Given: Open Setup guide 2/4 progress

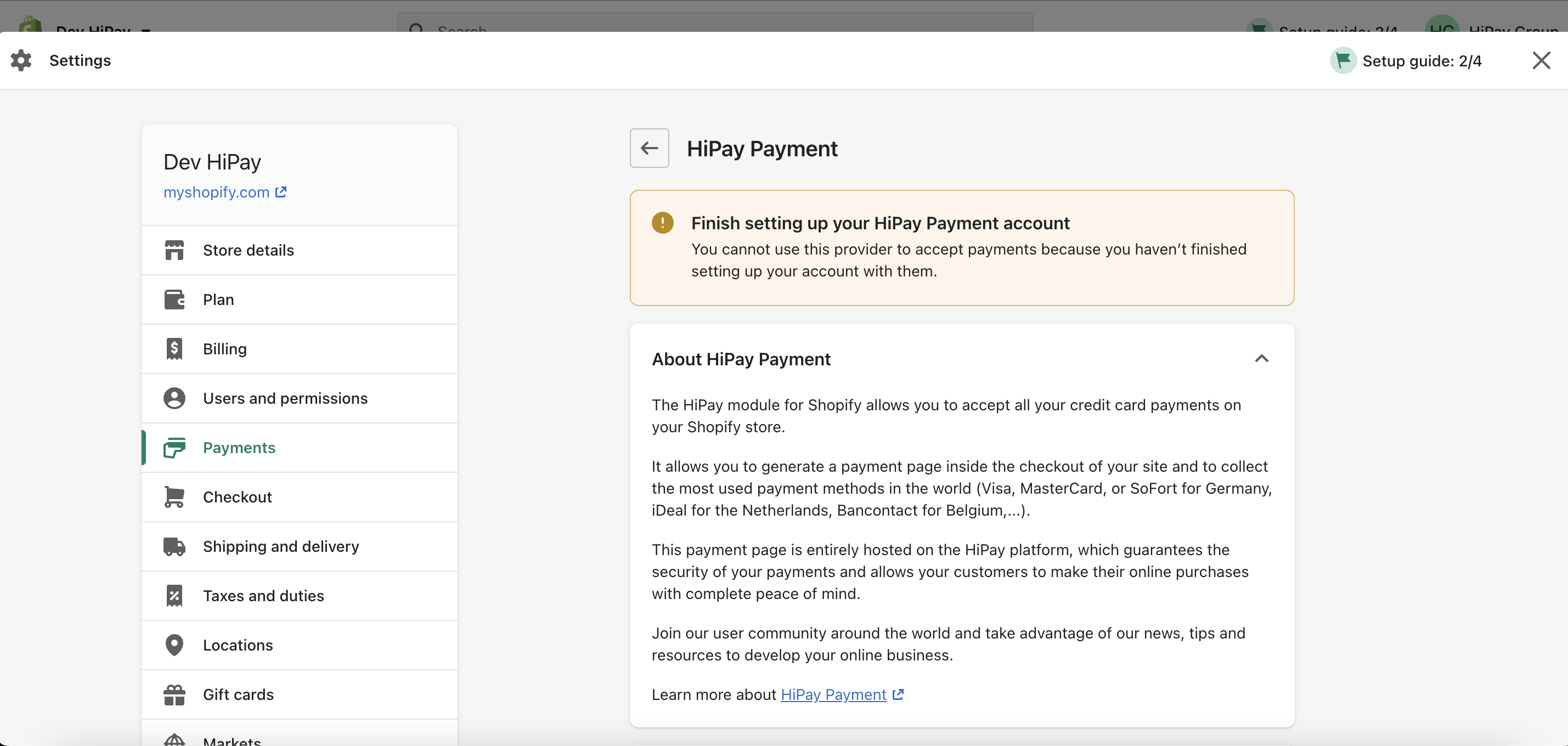Looking at the screenshot, I should pyautogui.click(x=1422, y=61).
